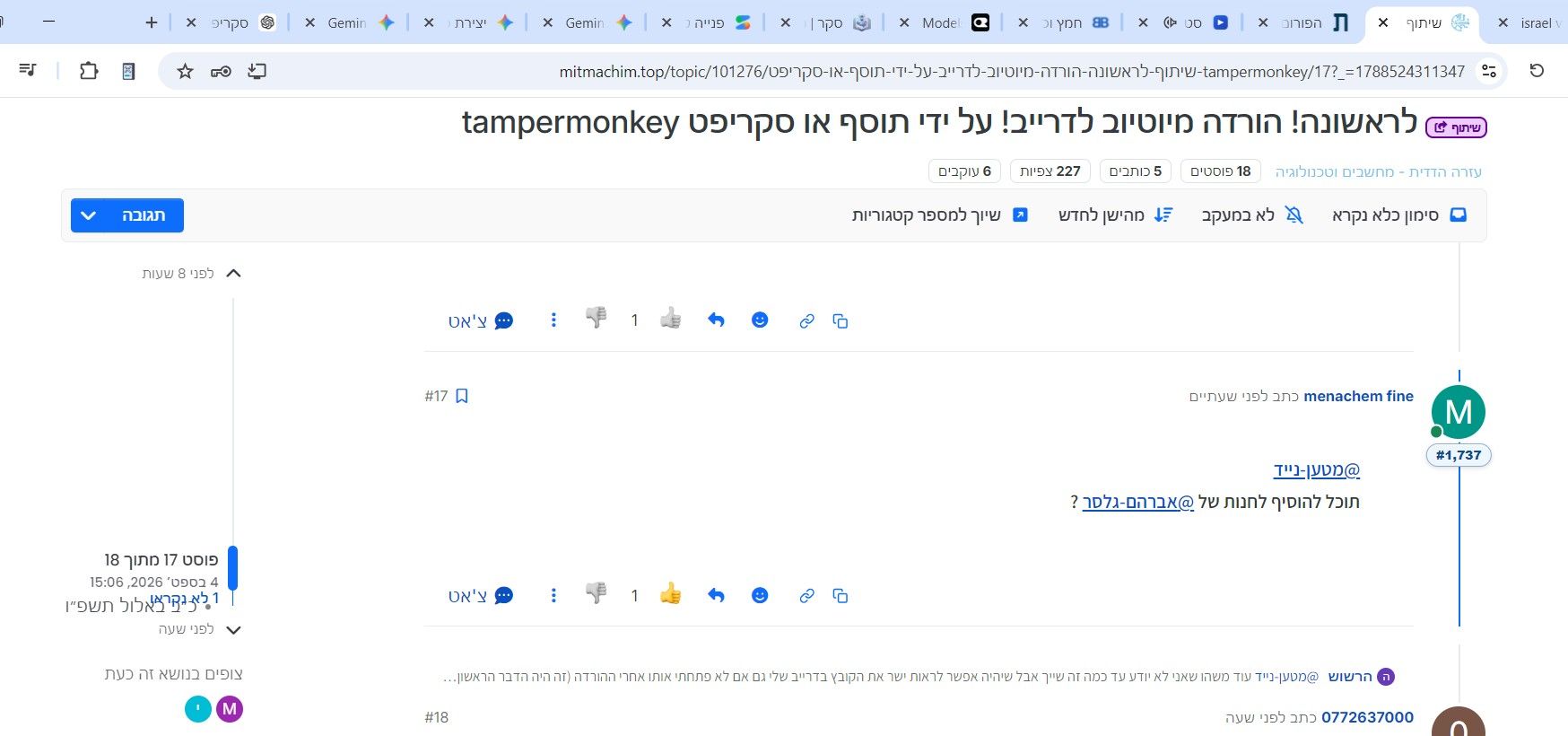Click 'שיוך למספר קטגוריות' crosspost option
Screen dimensions: 1568x736
pyautogui.click(x=940, y=215)
